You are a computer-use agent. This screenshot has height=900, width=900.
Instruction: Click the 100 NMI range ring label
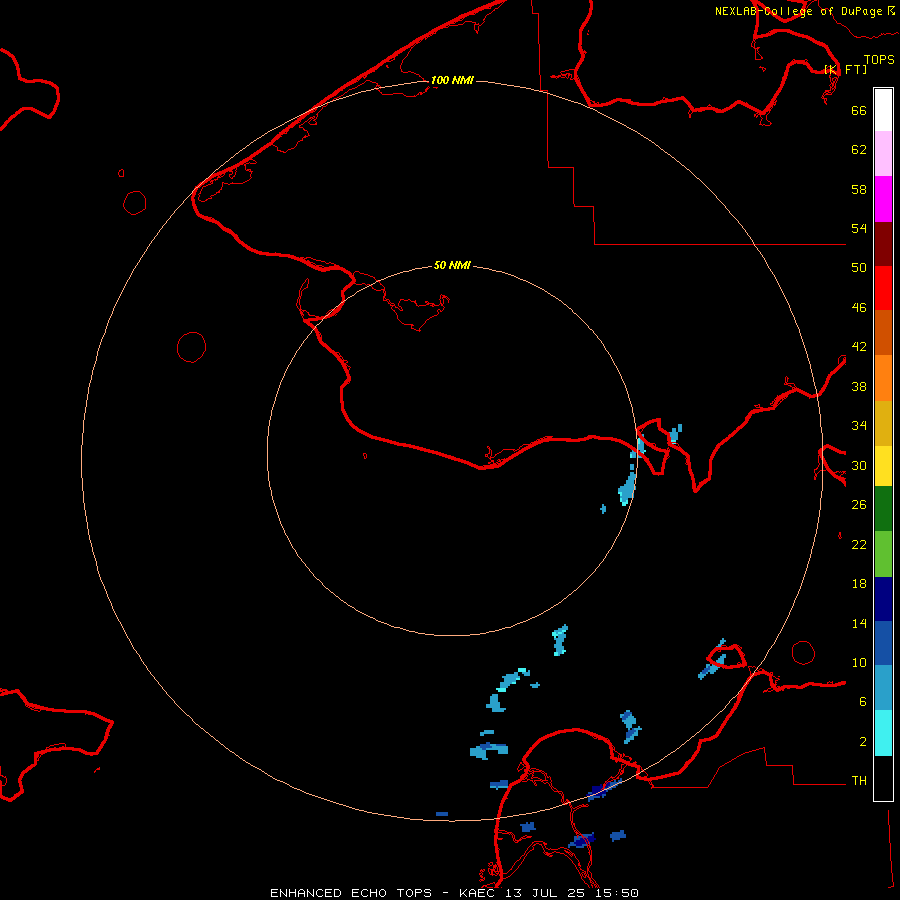tap(452, 80)
